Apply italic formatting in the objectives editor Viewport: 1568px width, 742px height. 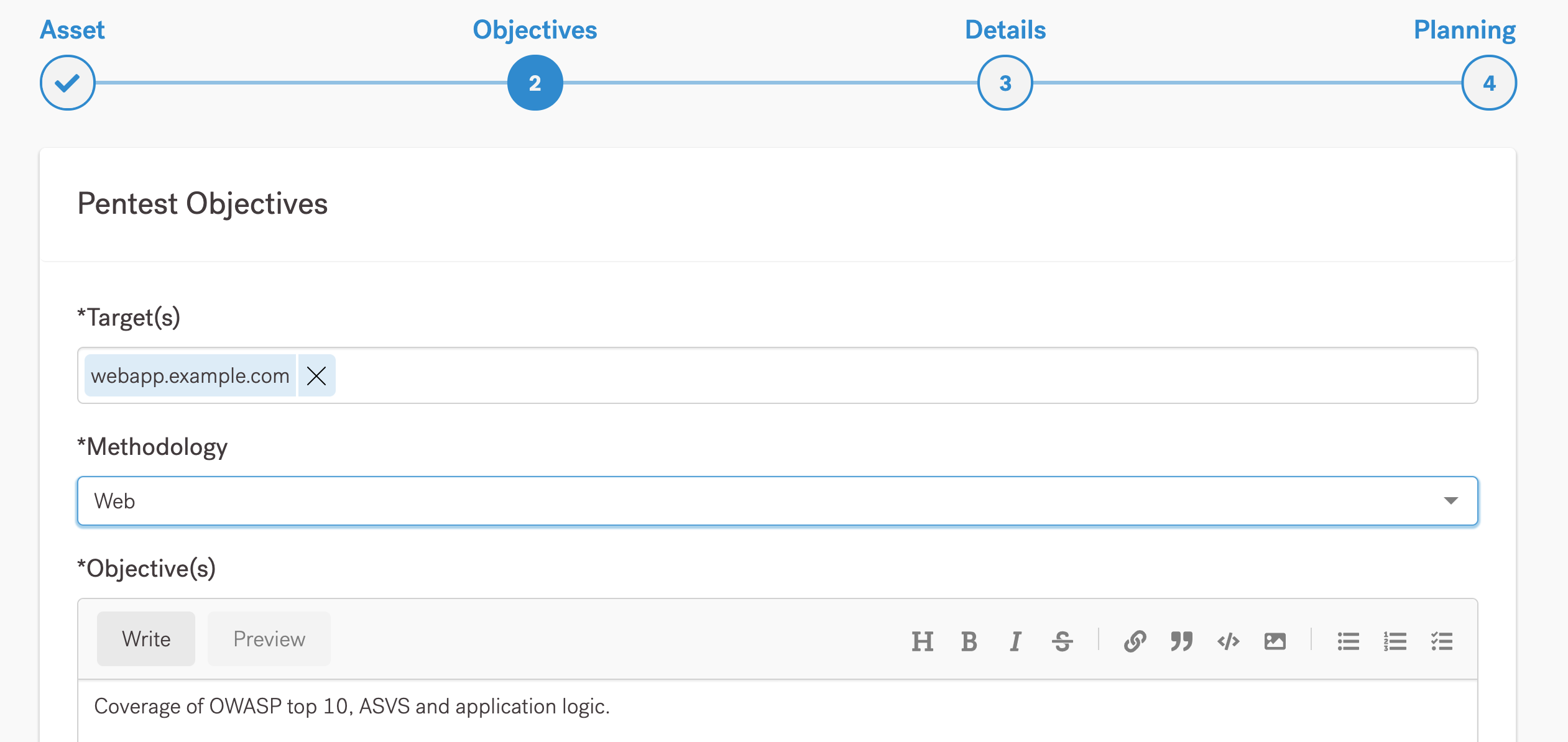[1015, 641]
